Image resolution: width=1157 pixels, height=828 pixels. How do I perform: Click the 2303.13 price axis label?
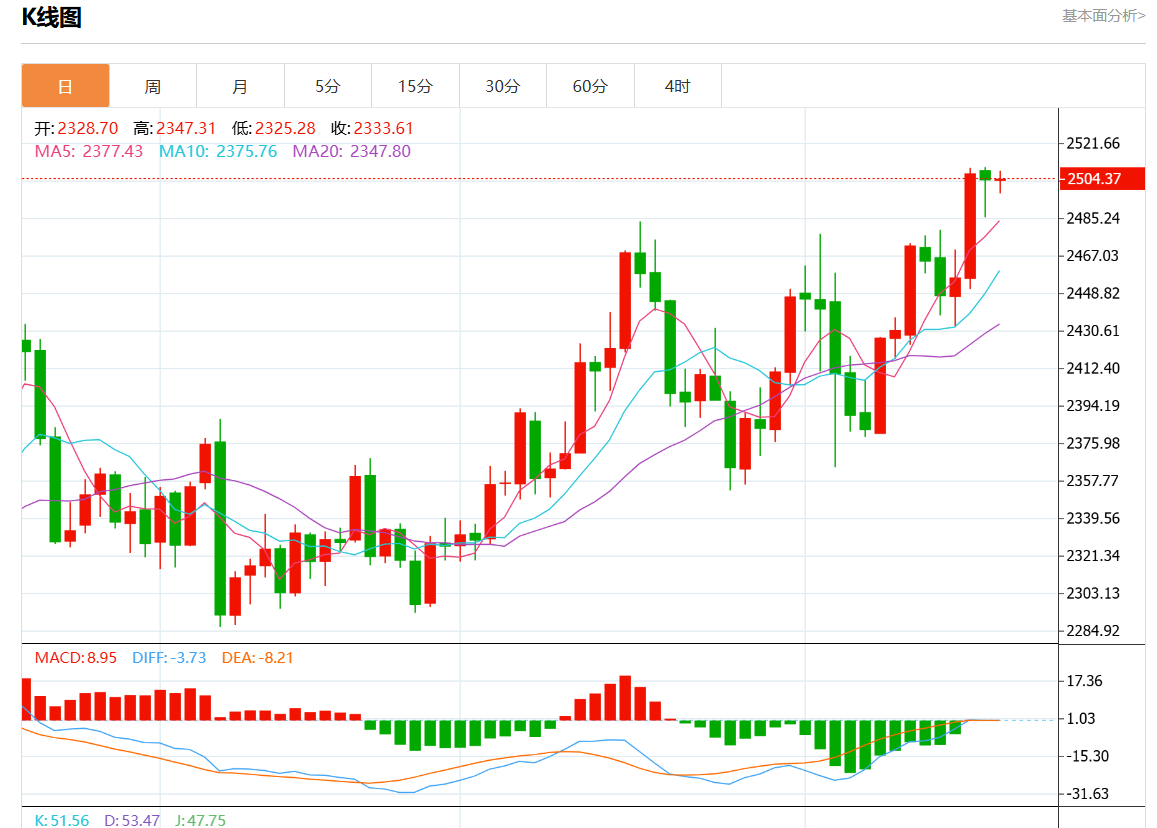pos(1093,593)
